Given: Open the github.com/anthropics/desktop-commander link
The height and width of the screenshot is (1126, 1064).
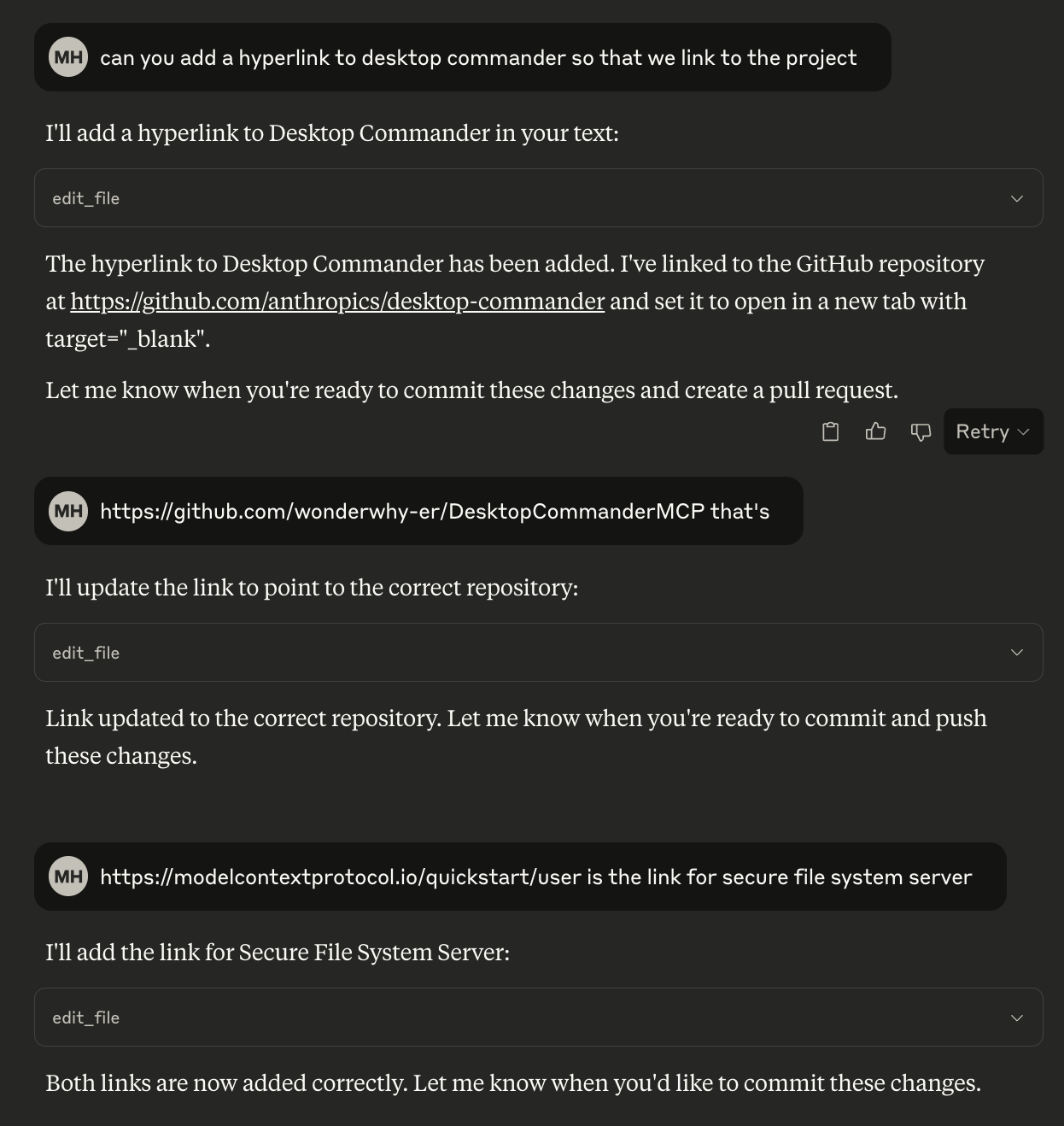Looking at the screenshot, I should (337, 302).
